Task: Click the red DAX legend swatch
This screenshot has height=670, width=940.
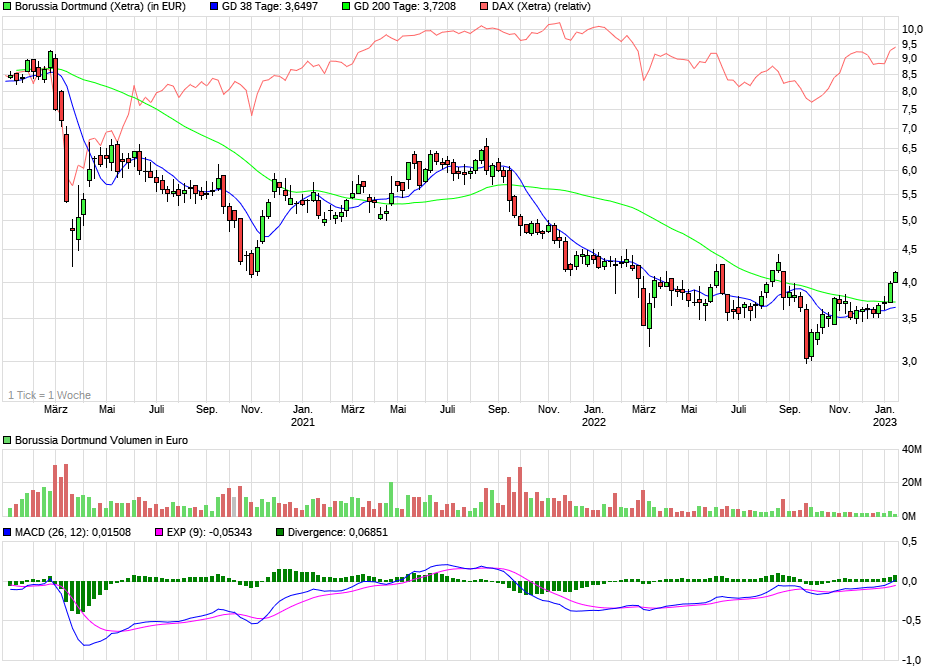Action: [484, 7]
